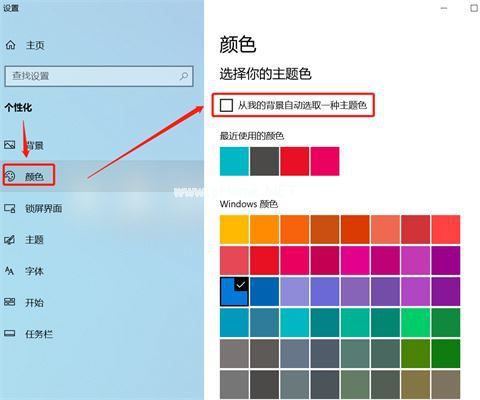Click the 主题 themes brush icon

point(10,239)
